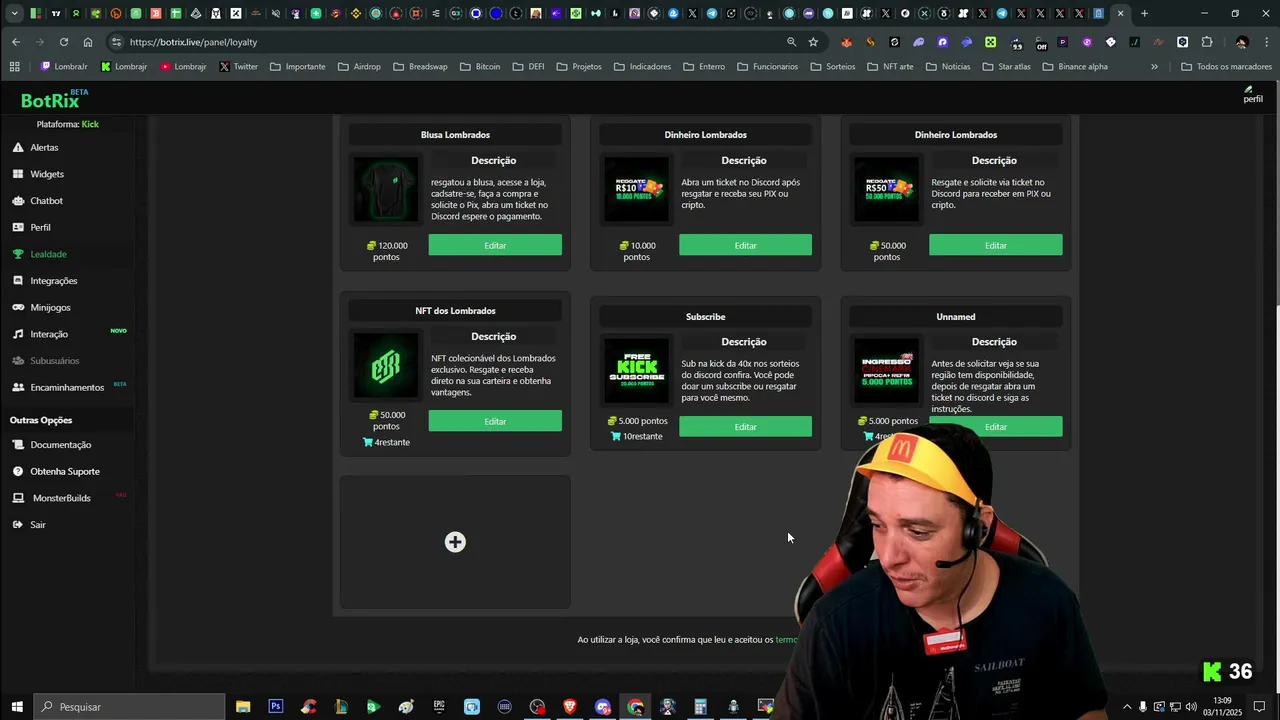Open Importante bookmarks folder
This screenshot has height=720, width=1280.
pos(297,67)
